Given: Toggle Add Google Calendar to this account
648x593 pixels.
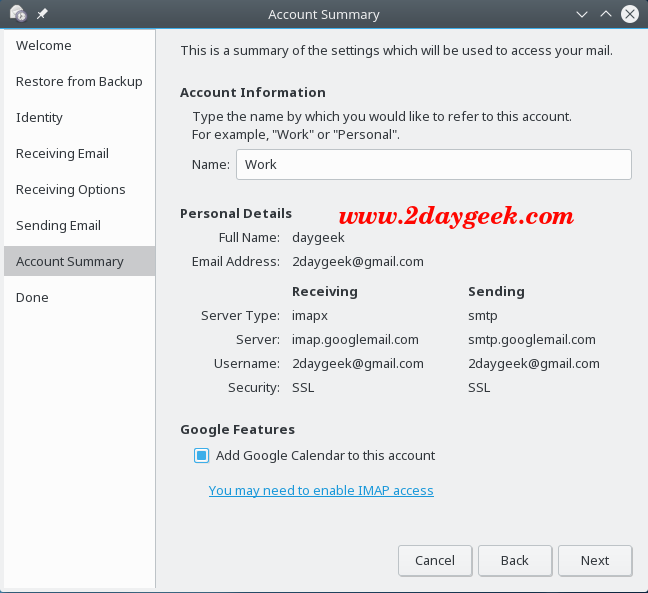Looking at the screenshot, I should pos(202,455).
